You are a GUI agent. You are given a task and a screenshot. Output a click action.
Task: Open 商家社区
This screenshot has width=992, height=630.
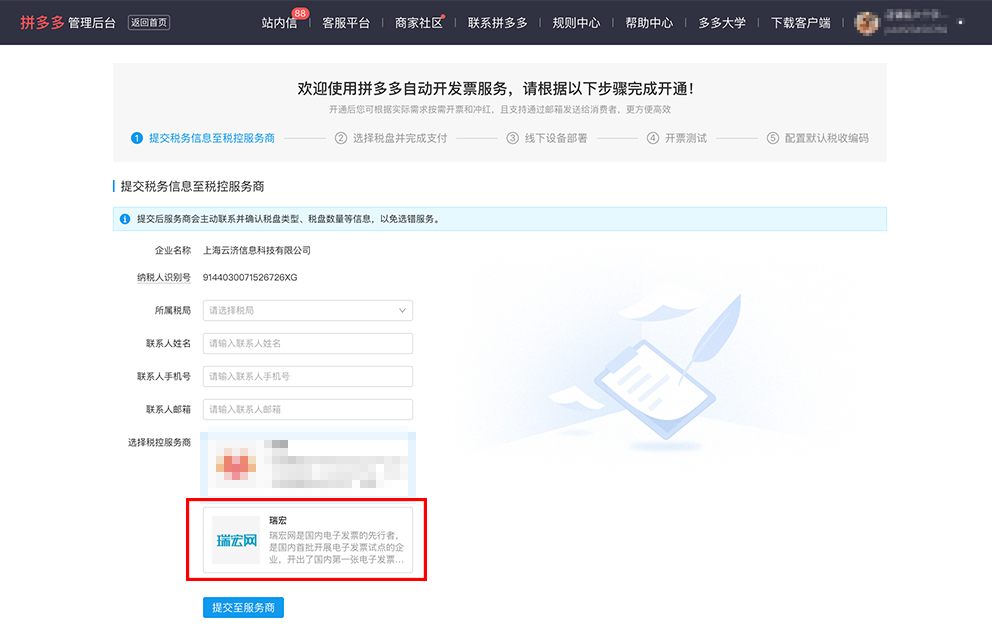(x=418, y=23)
